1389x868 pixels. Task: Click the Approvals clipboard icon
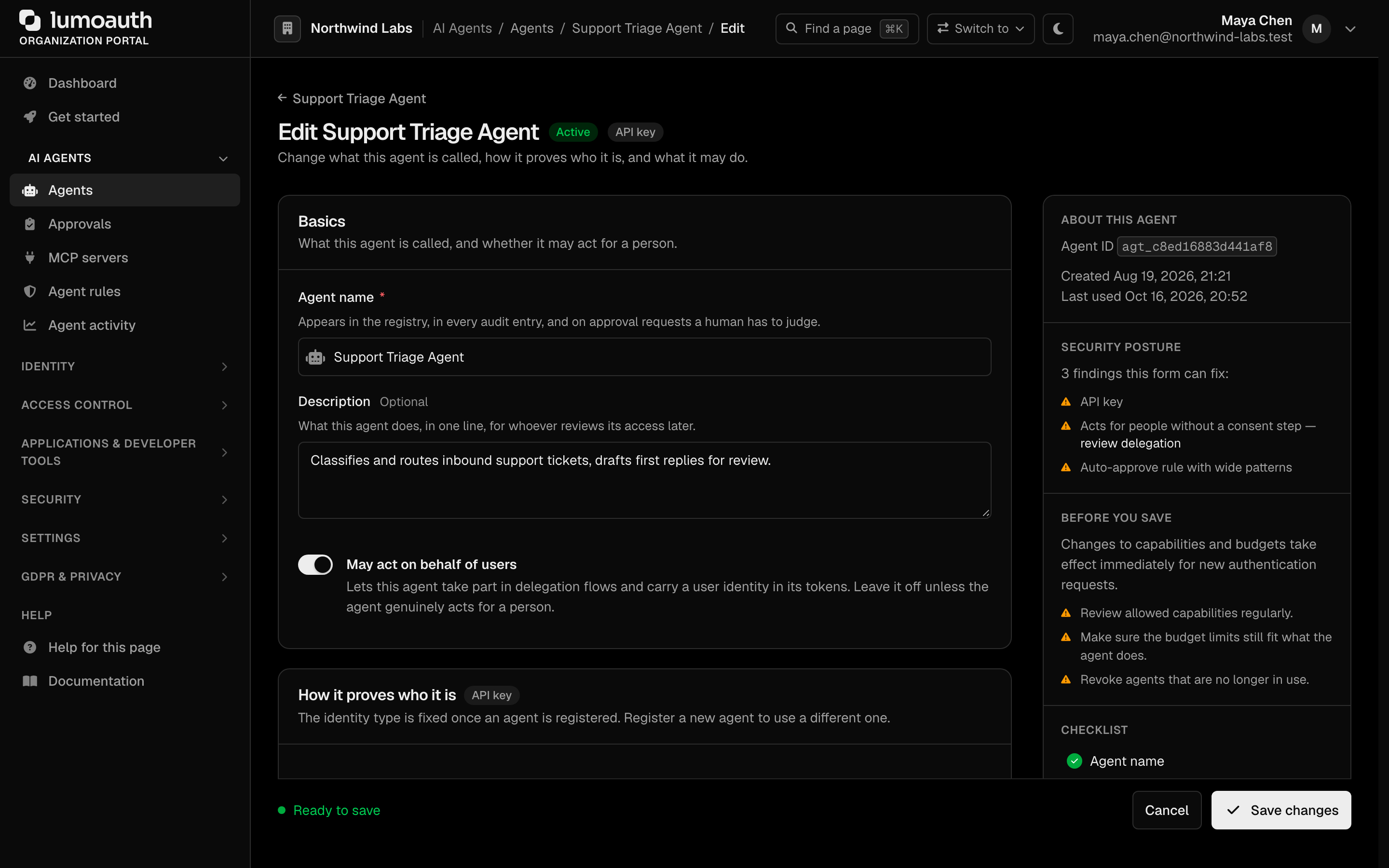click(30, 224)
